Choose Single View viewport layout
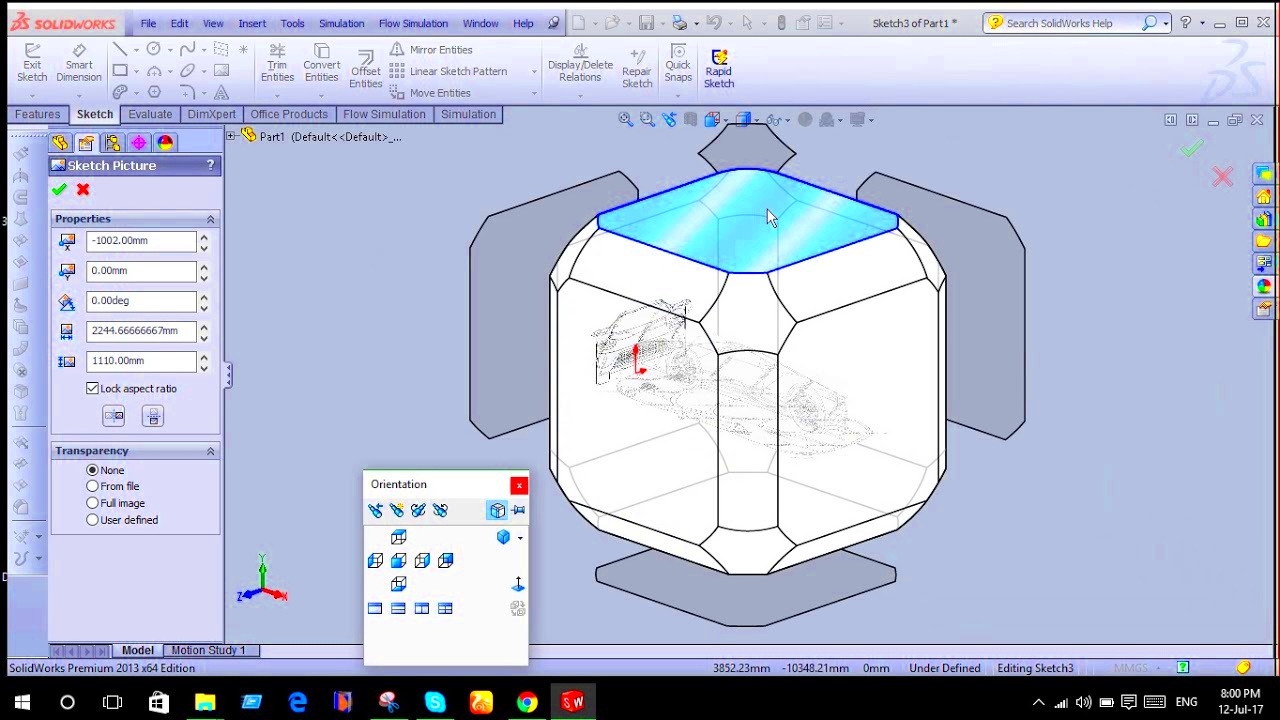The height and width of the screenshot is (720, 1280). 375,608
